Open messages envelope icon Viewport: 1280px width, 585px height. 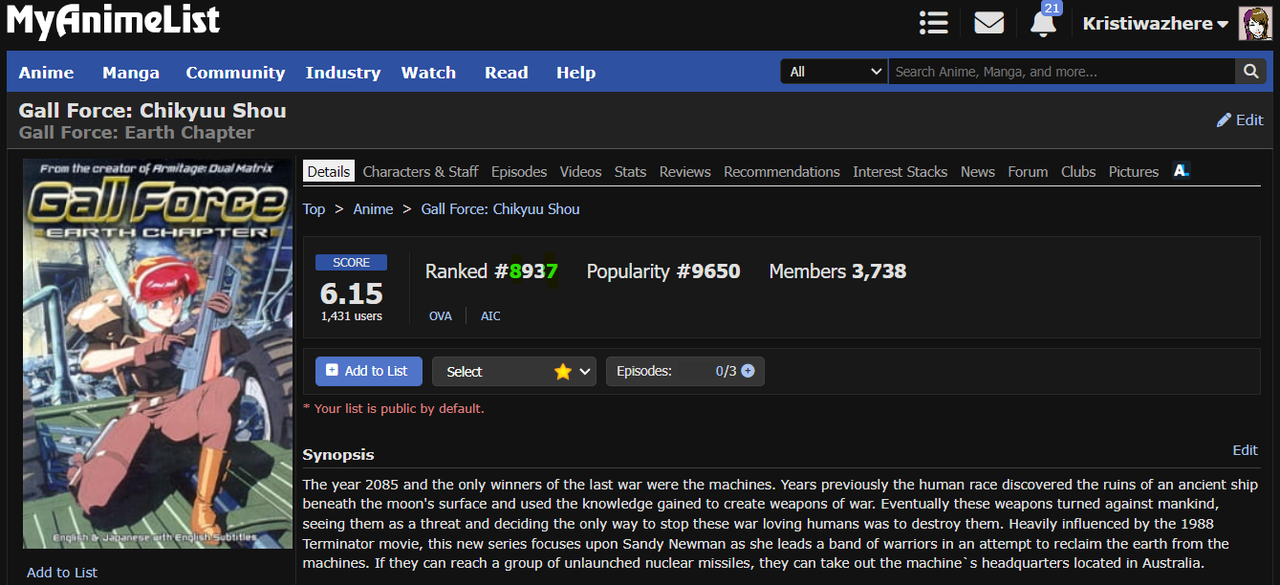989,22
